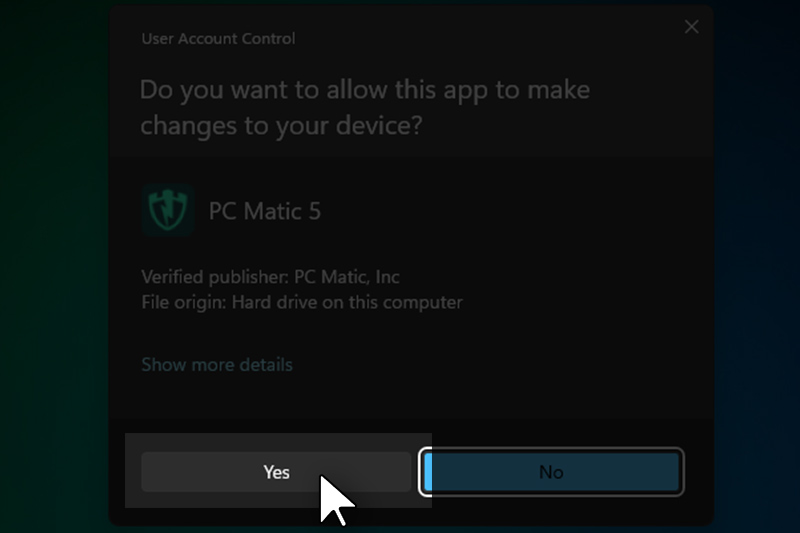
Task: Click the File origin label
Action: tap(183, 302)
